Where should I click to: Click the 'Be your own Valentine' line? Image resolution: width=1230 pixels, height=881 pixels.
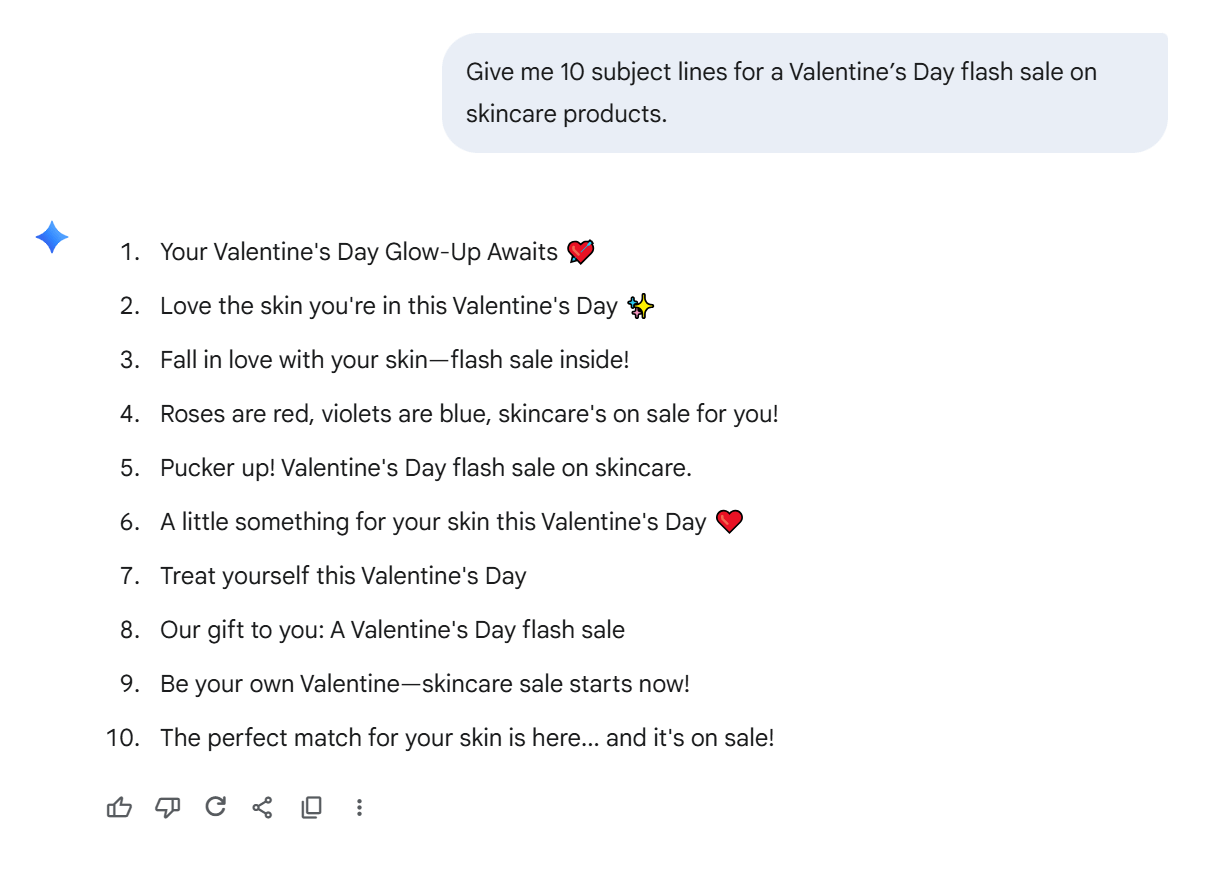pyautogui.click(x=405, y=683)
